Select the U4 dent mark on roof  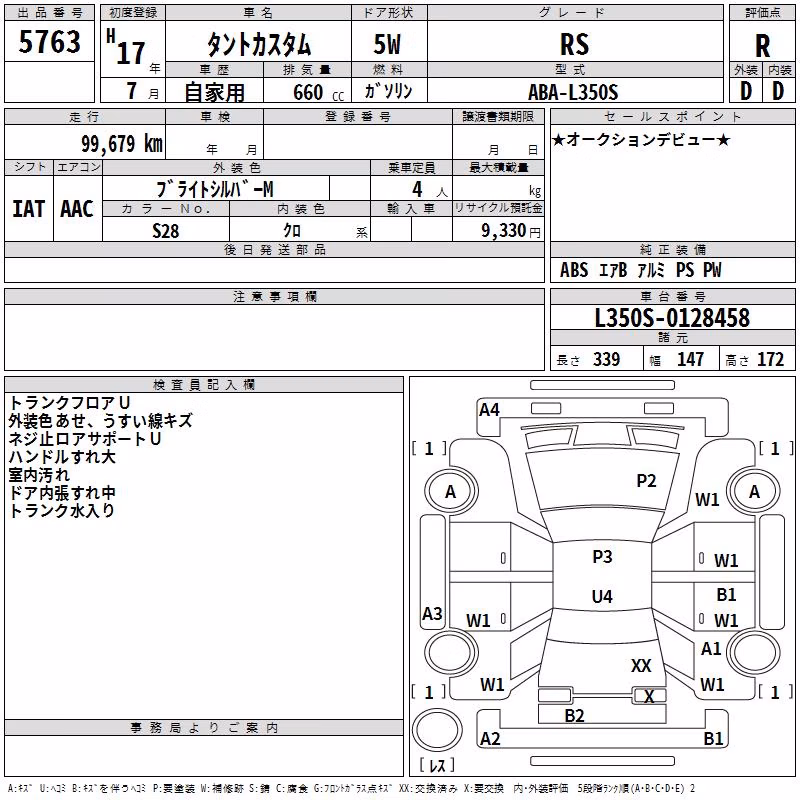[602, 596]
